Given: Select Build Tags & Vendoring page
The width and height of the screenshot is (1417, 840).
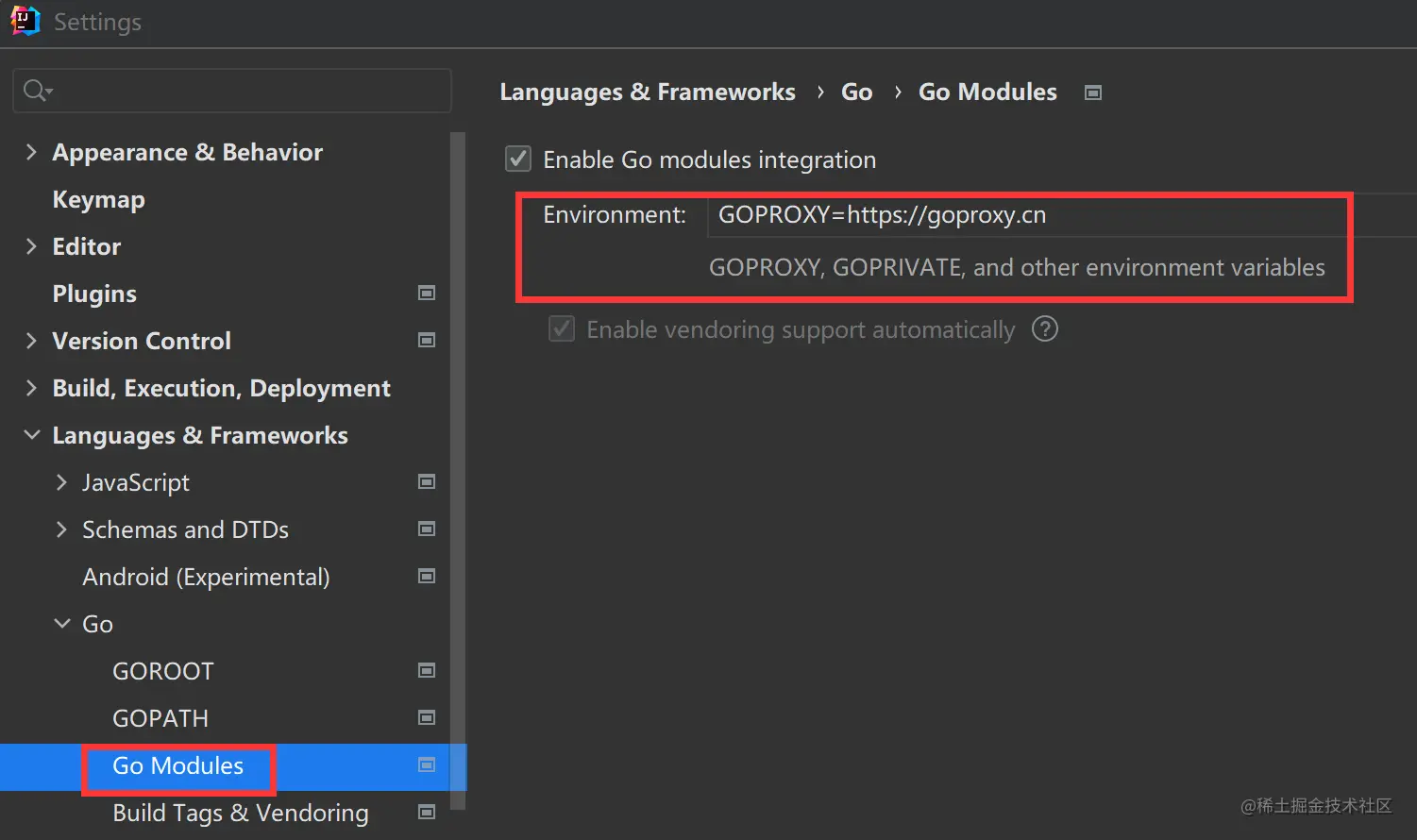Looking at the screenshot, I should coord(240,813).
